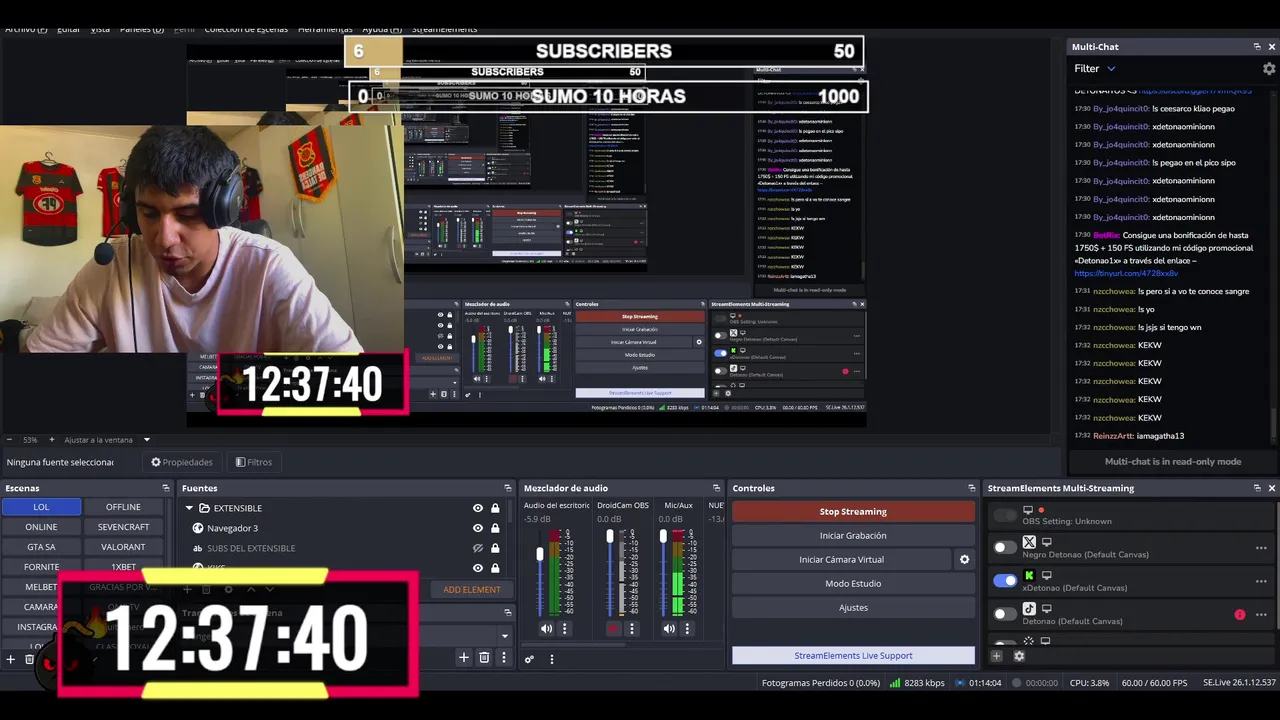The height and width of the screenshot is (720, 1280).
Task: Enter Modo Estudio
Action: click(853, 584)
